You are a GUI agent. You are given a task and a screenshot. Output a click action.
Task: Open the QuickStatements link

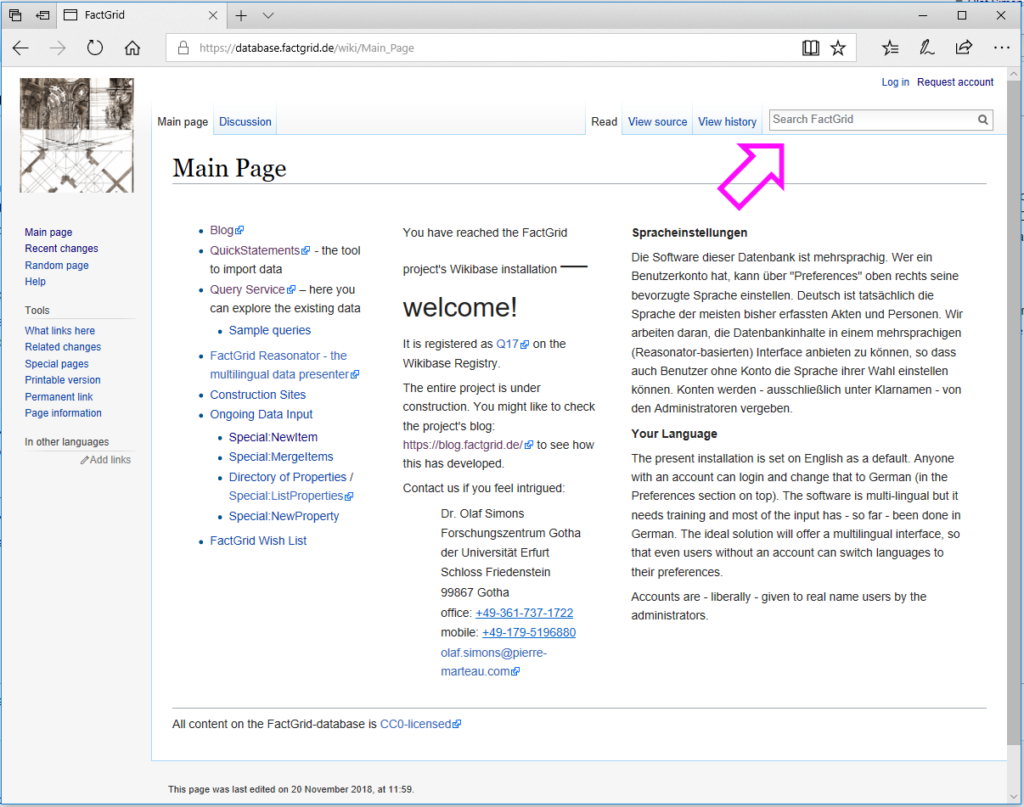[x=259, y=251]
